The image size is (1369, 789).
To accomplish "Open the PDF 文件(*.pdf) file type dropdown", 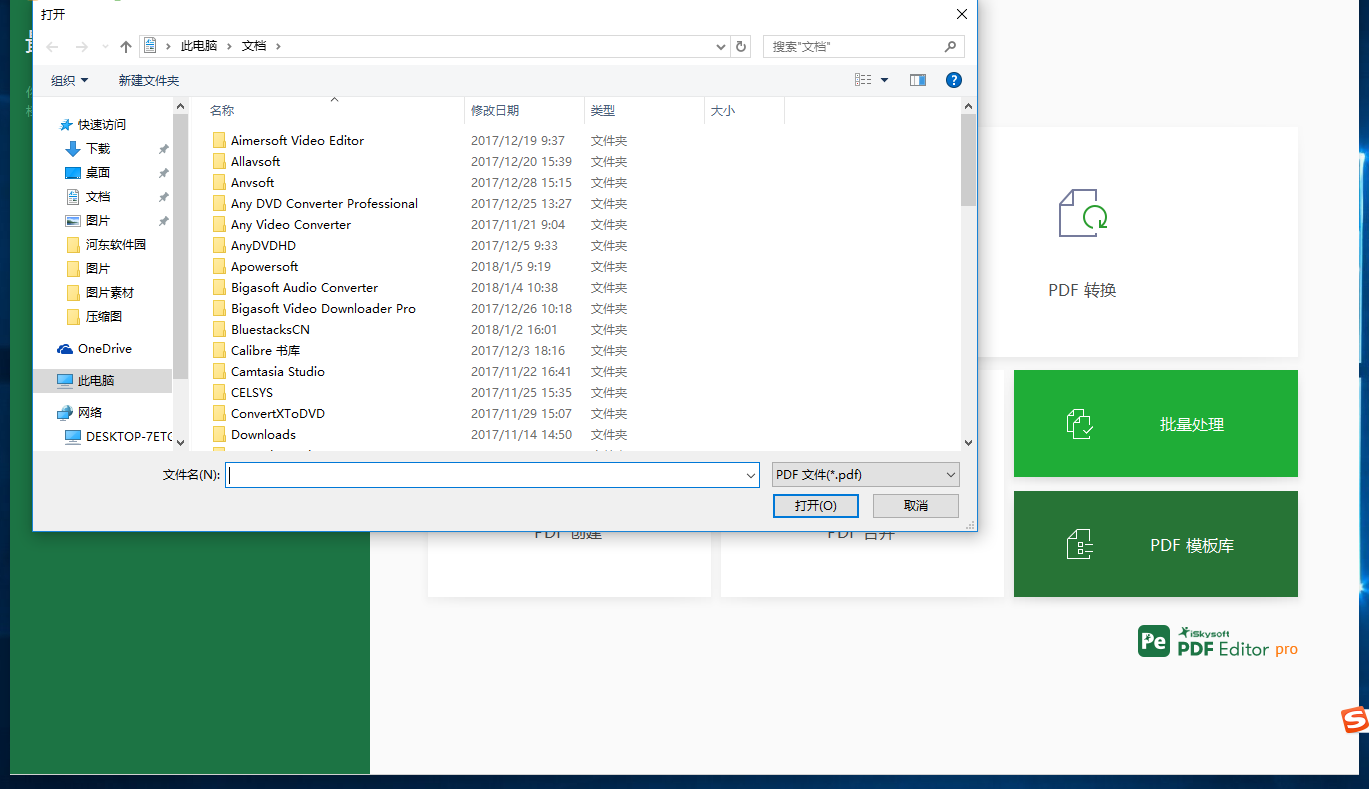I will pyautogui.click(x=864, y=474).
